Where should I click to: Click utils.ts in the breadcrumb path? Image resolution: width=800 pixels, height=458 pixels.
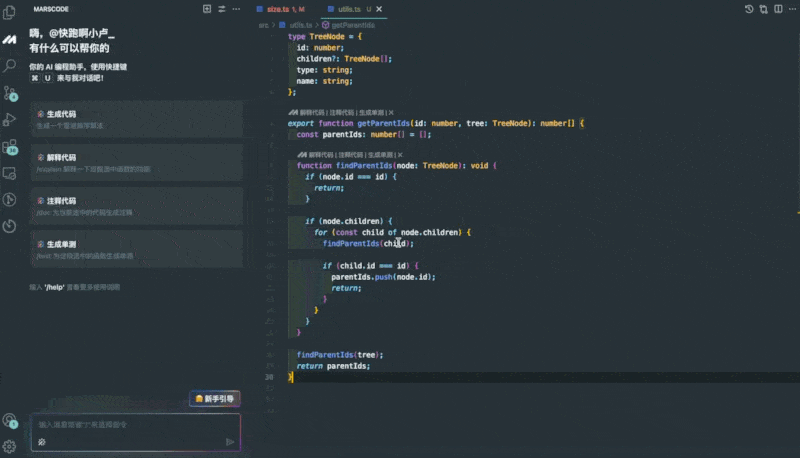(301, 25)
